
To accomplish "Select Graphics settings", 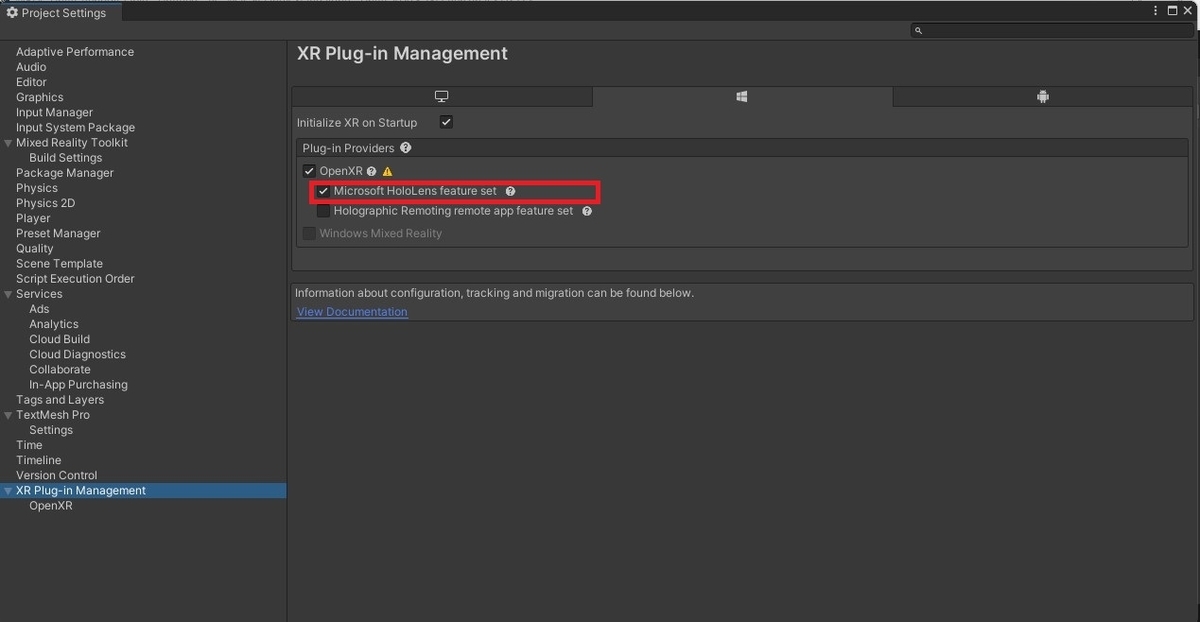I will [40, 97].
